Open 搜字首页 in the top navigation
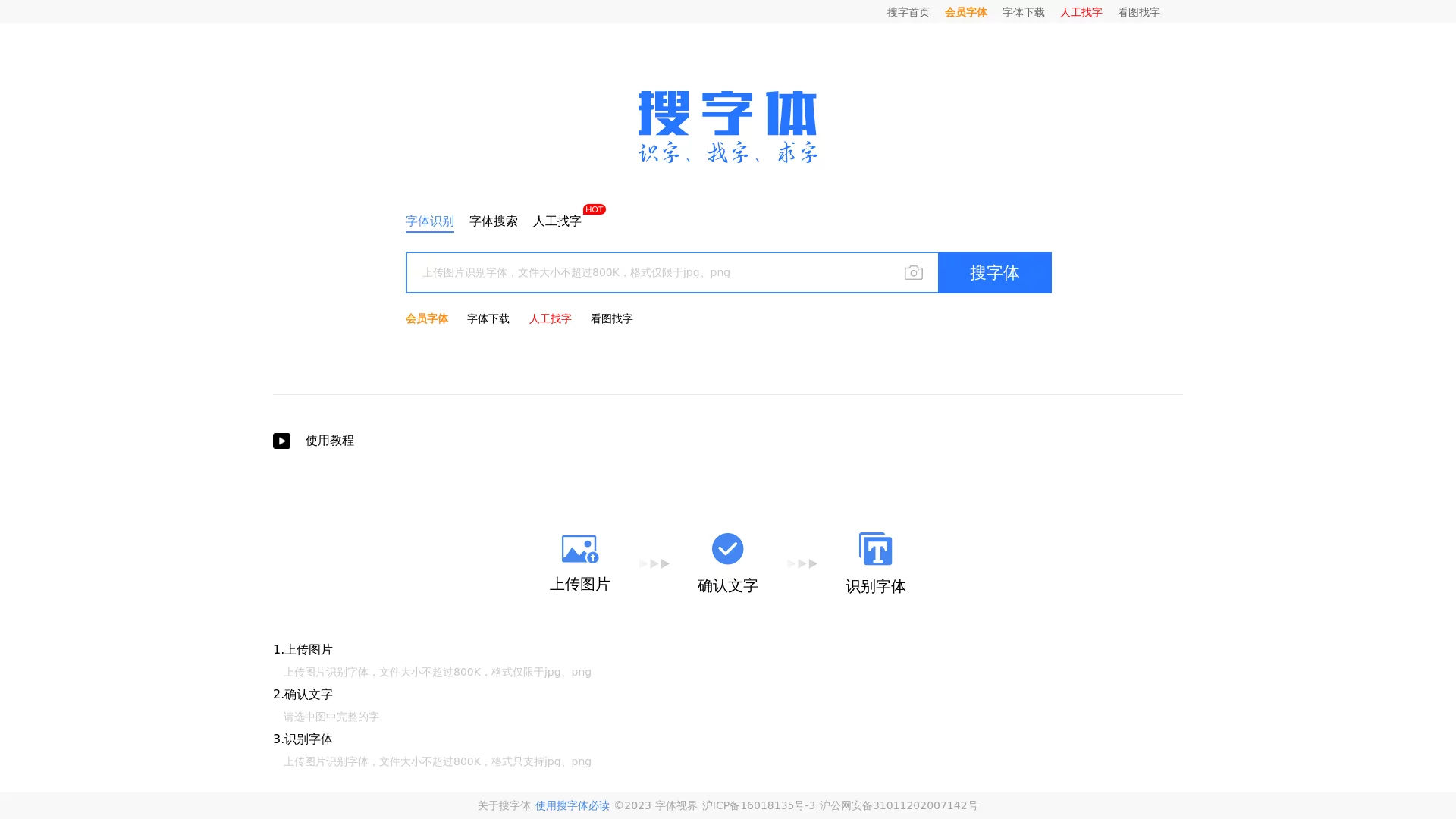This screenshot has width=1456, height=819. (908, 12)
